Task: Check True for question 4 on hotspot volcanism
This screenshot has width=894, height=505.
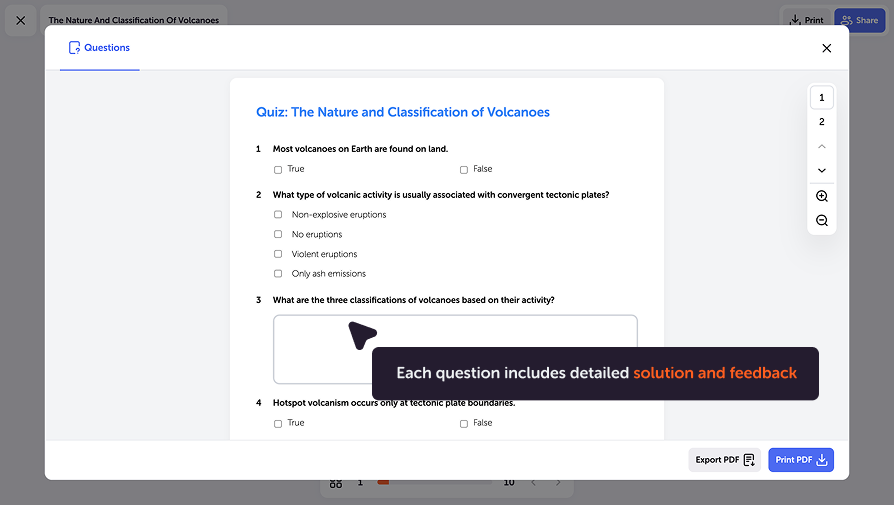Action: [278, 423]
